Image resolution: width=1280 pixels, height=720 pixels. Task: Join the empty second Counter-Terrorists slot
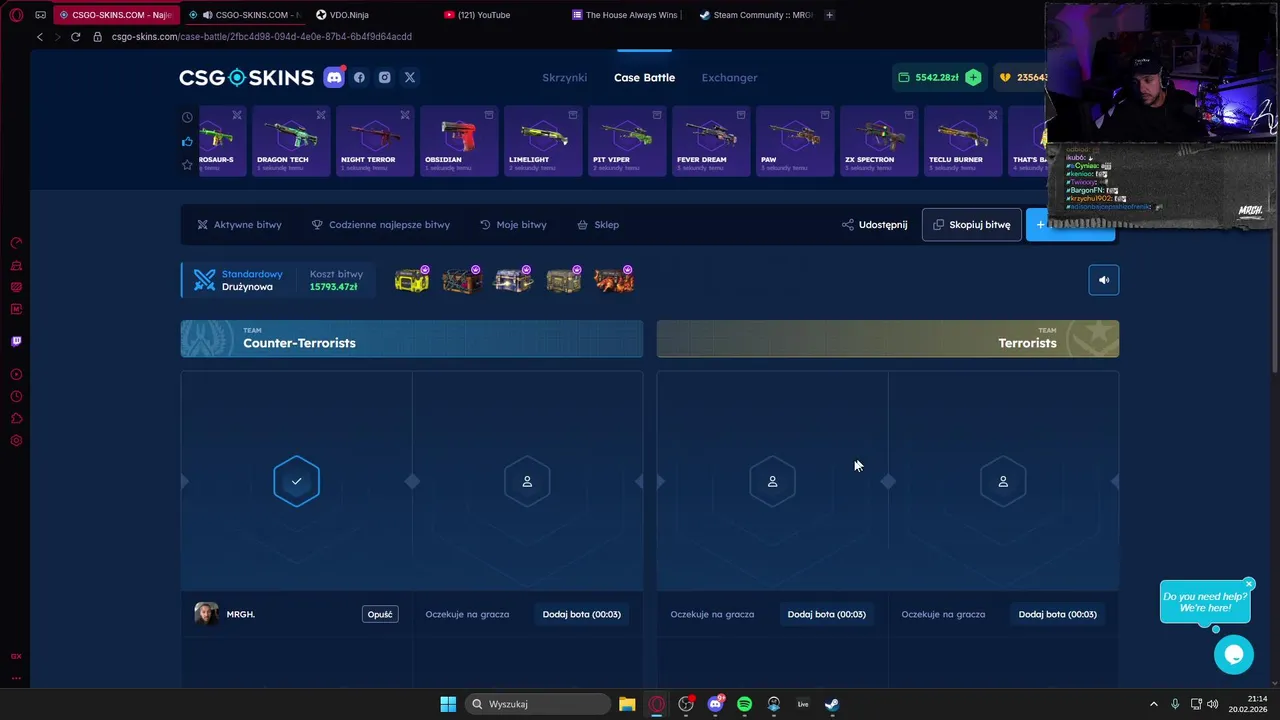(527, 481)
